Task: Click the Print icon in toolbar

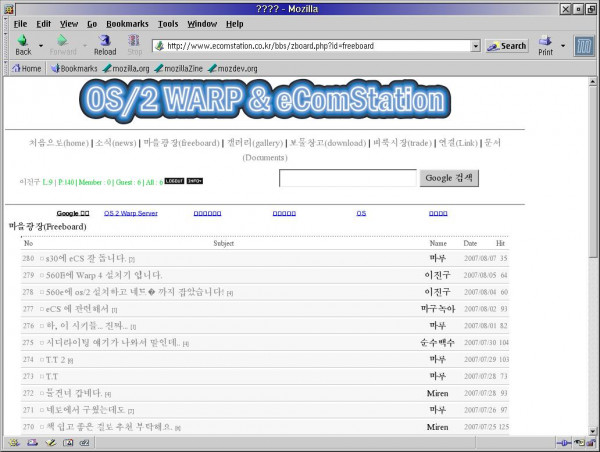Action: tap(545, 41)
